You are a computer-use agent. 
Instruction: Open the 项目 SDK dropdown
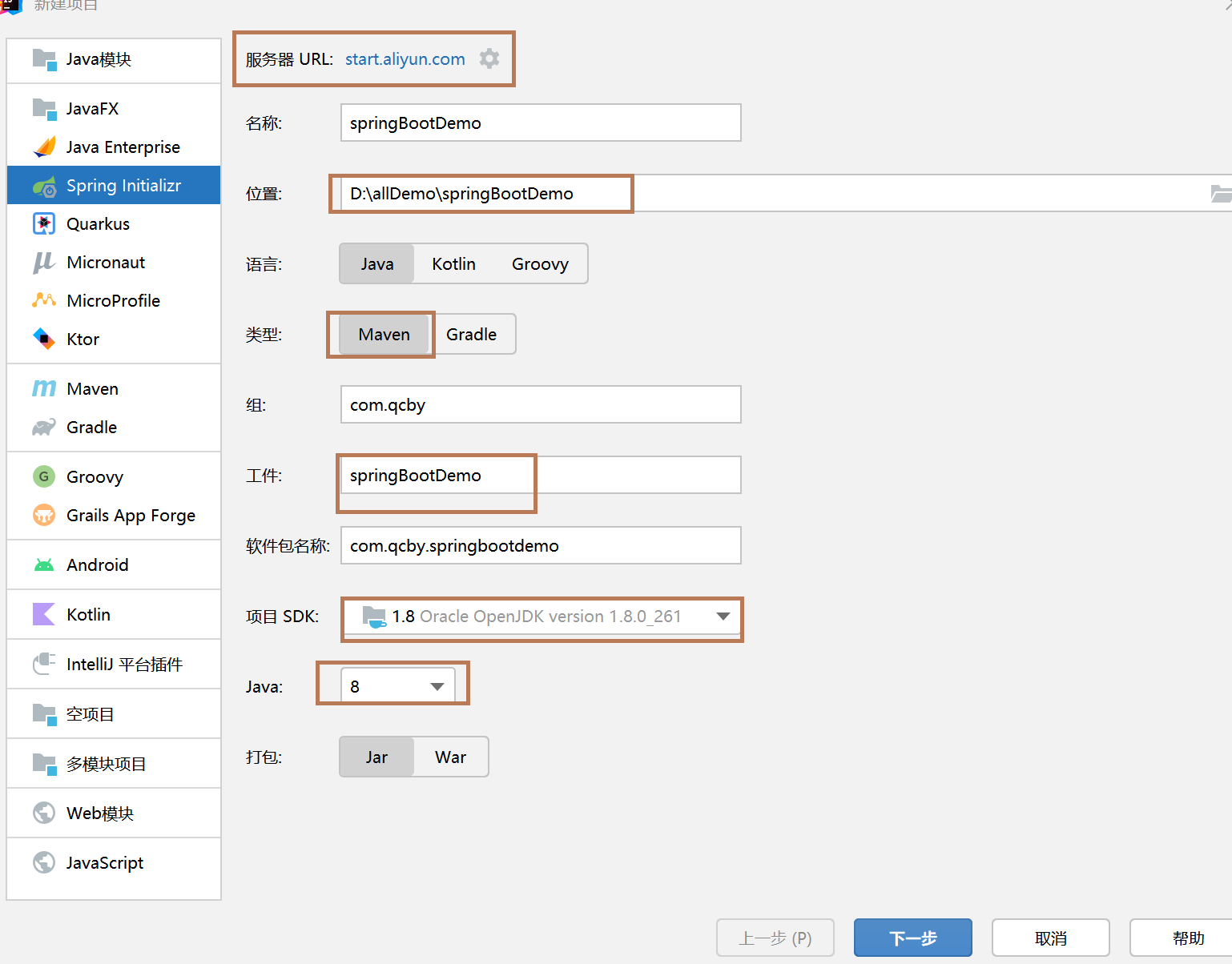pyautogui.click(x=541, y=617)
